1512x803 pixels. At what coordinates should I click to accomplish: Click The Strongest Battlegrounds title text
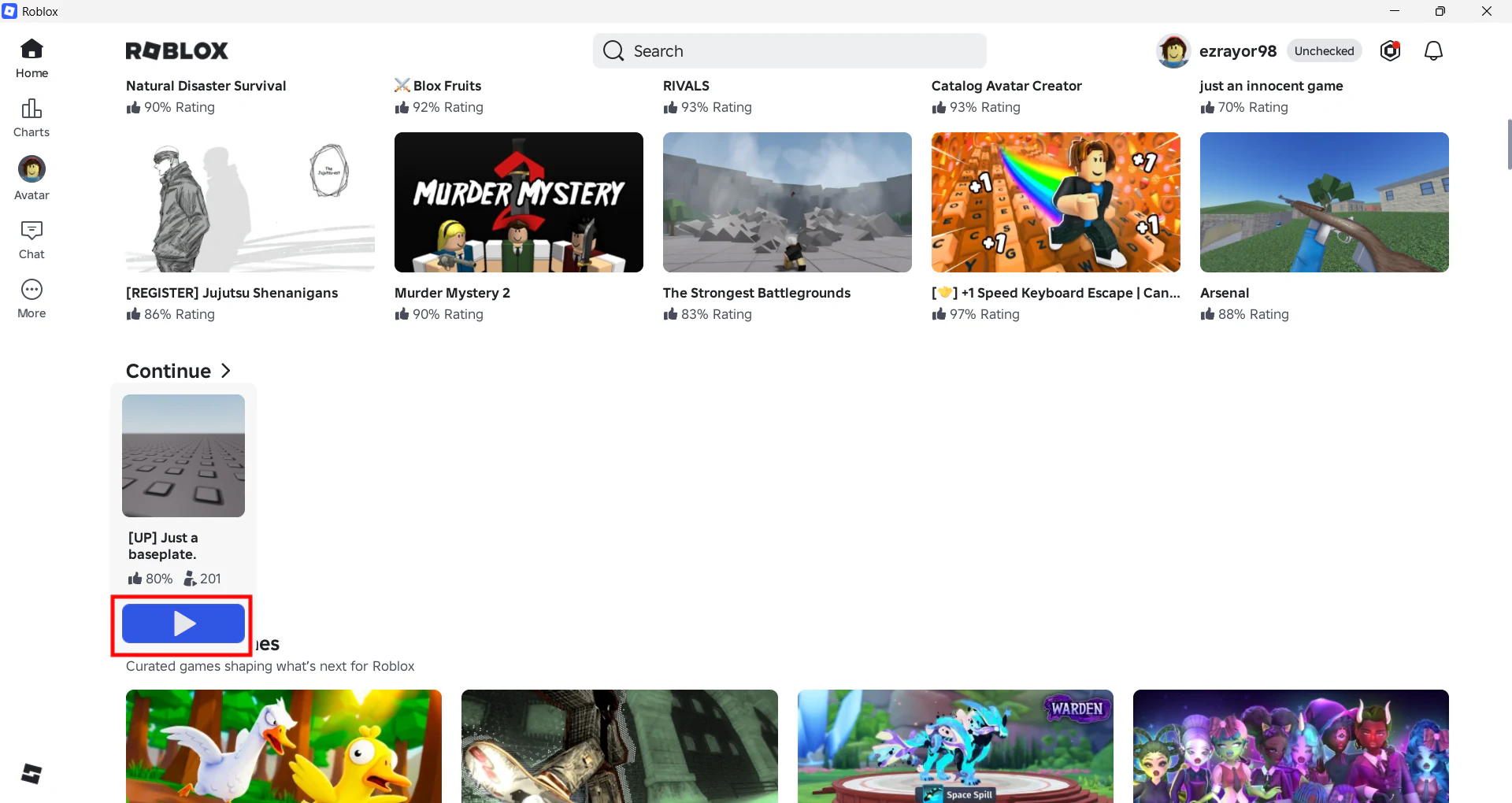click(757, 293)
